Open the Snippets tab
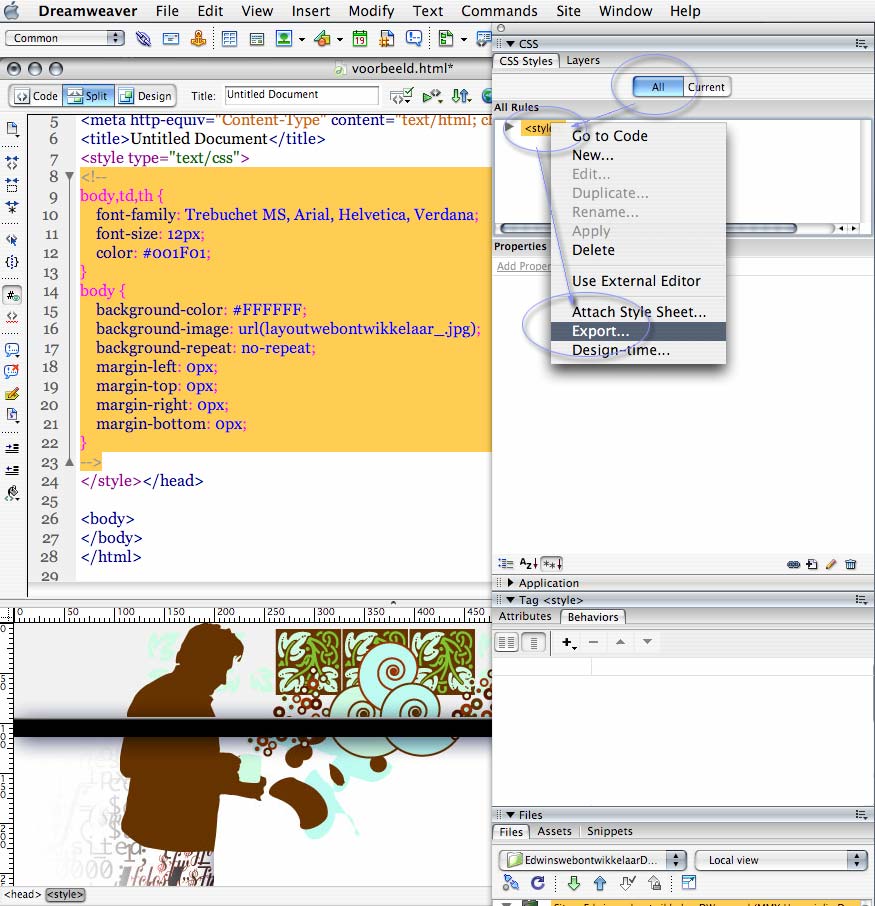Screen dimensions: 875x906 tap(610, 831)
